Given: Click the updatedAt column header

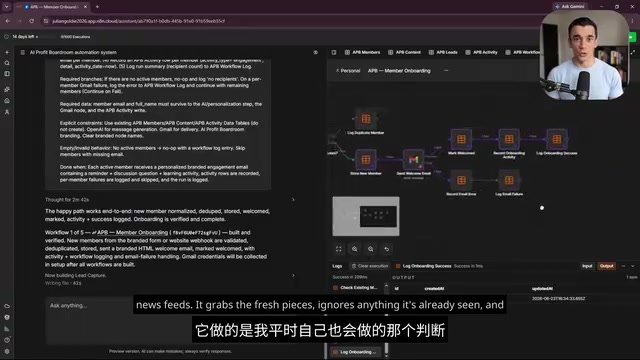Looking at the screenshot, I should [x=542, y=289].
